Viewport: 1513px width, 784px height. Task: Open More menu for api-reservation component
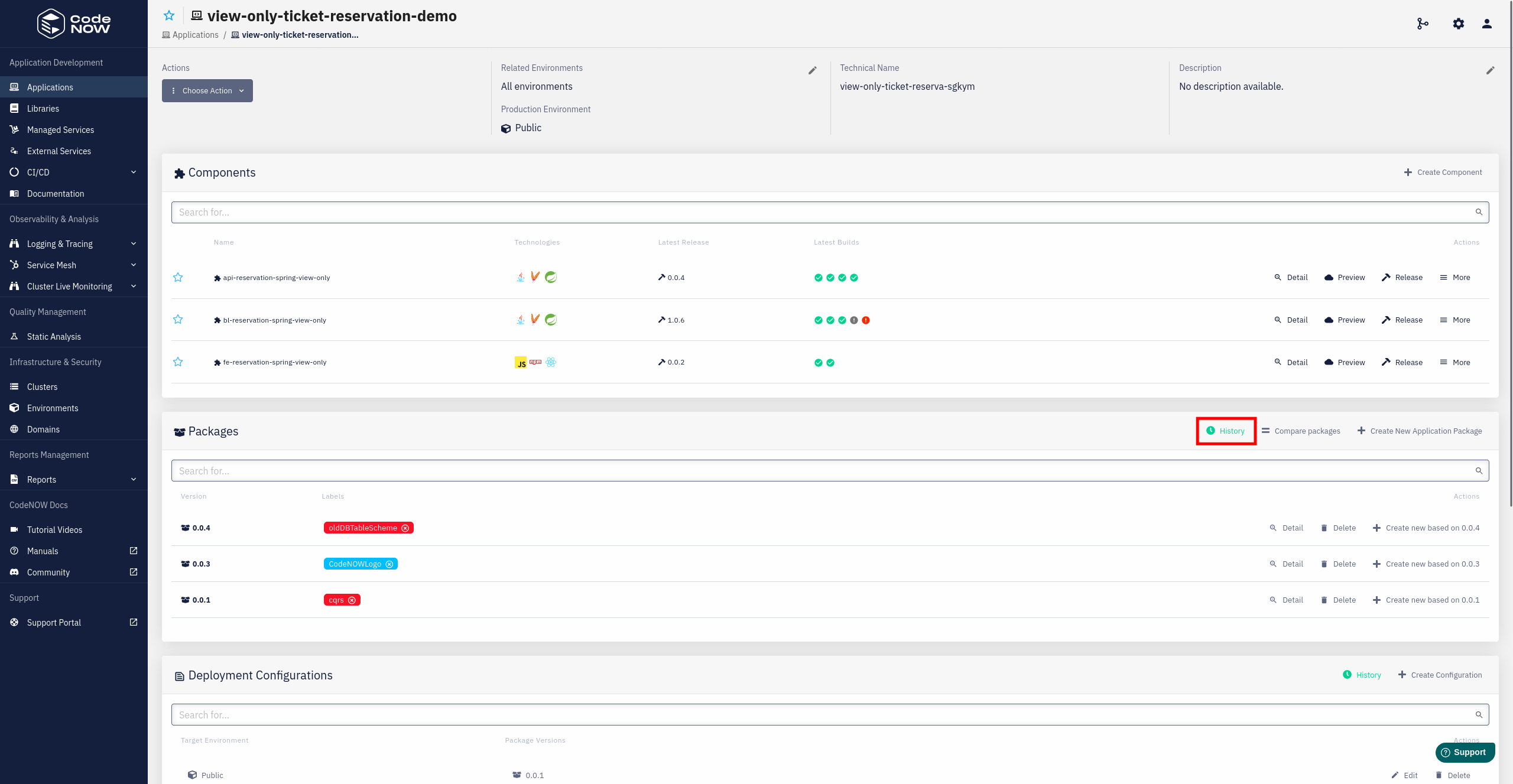[x=1455, y=278]
